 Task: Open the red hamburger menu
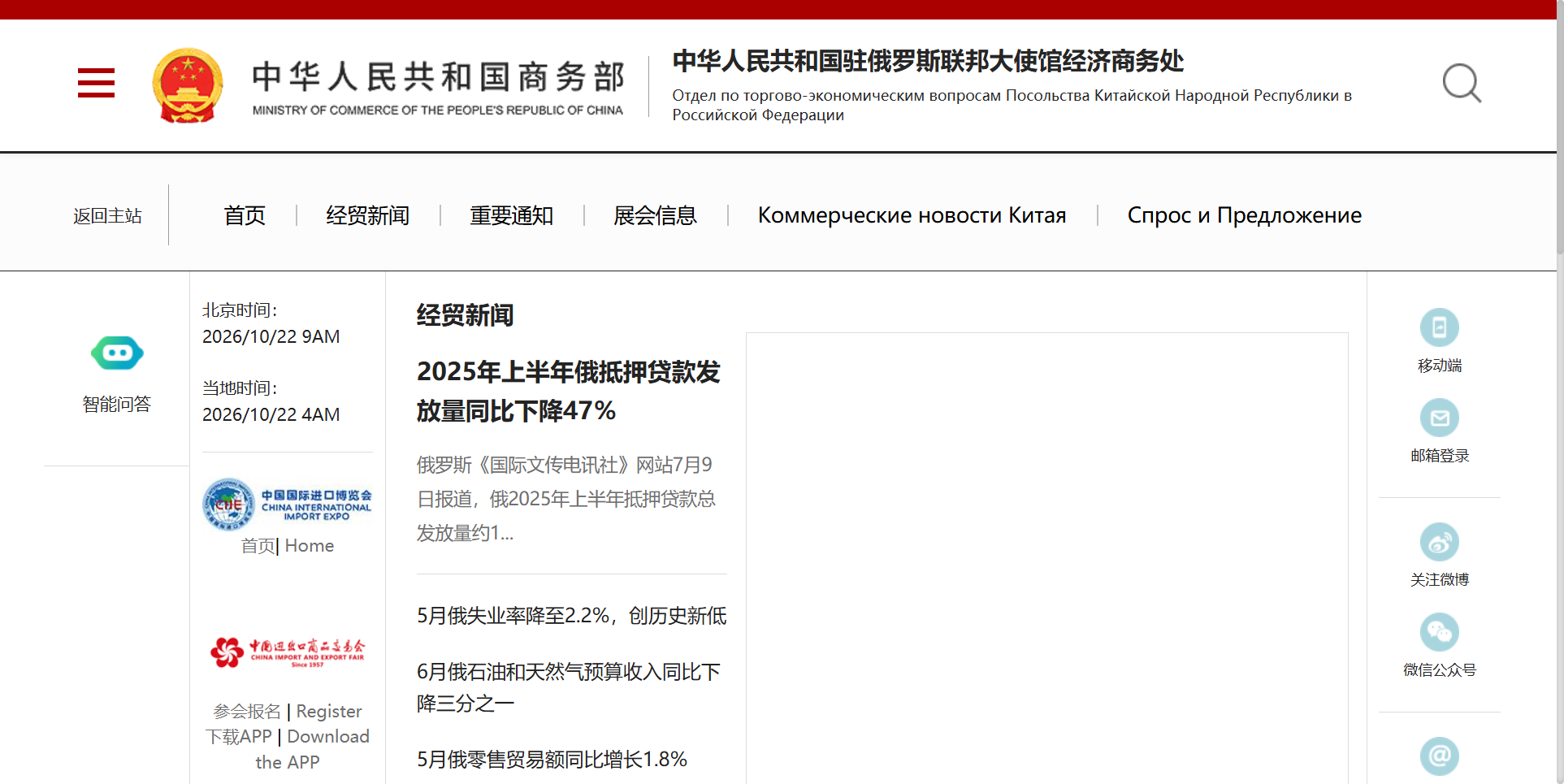[96, 83]
